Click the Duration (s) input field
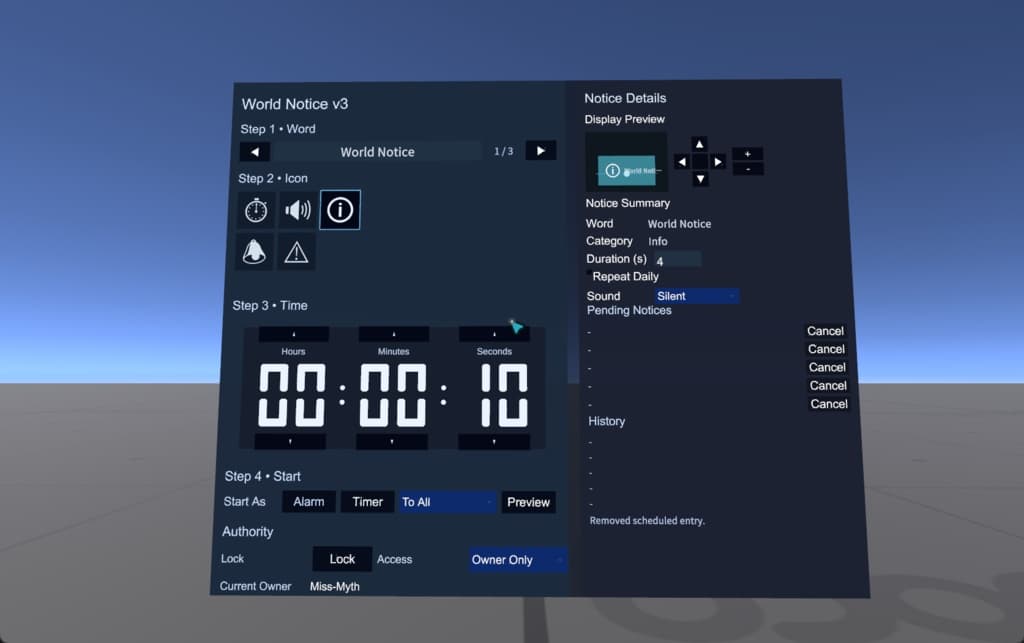Viewport: 1024px width, 643px height. (x=677, y=260)
